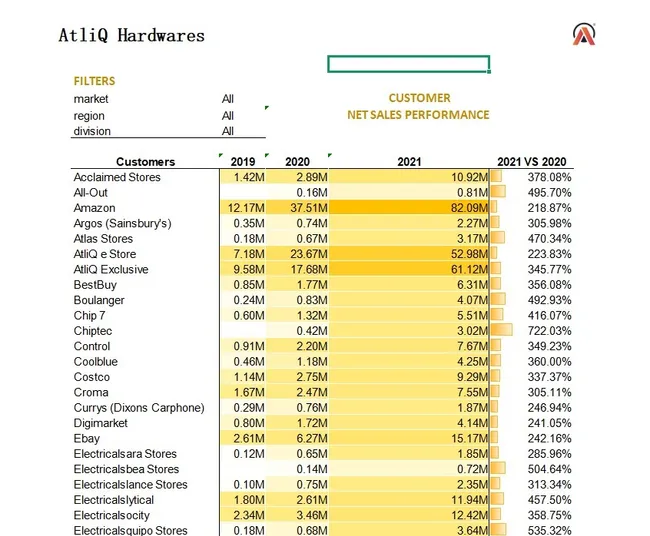The width and height of the screenshot is (650, 536).
Task: Click Electricalsbea Stores growth 504.64%
Action: tap(549, 469)
